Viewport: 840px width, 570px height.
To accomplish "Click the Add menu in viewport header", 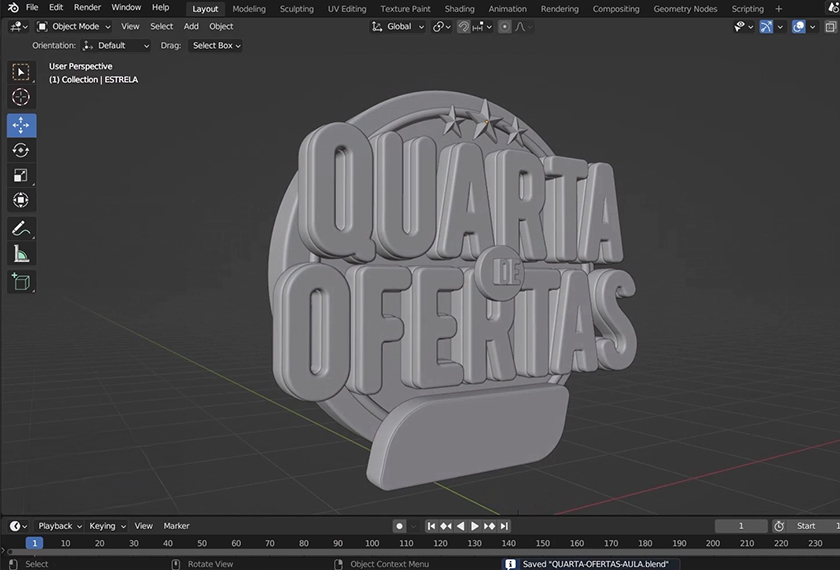I will 191,27.
